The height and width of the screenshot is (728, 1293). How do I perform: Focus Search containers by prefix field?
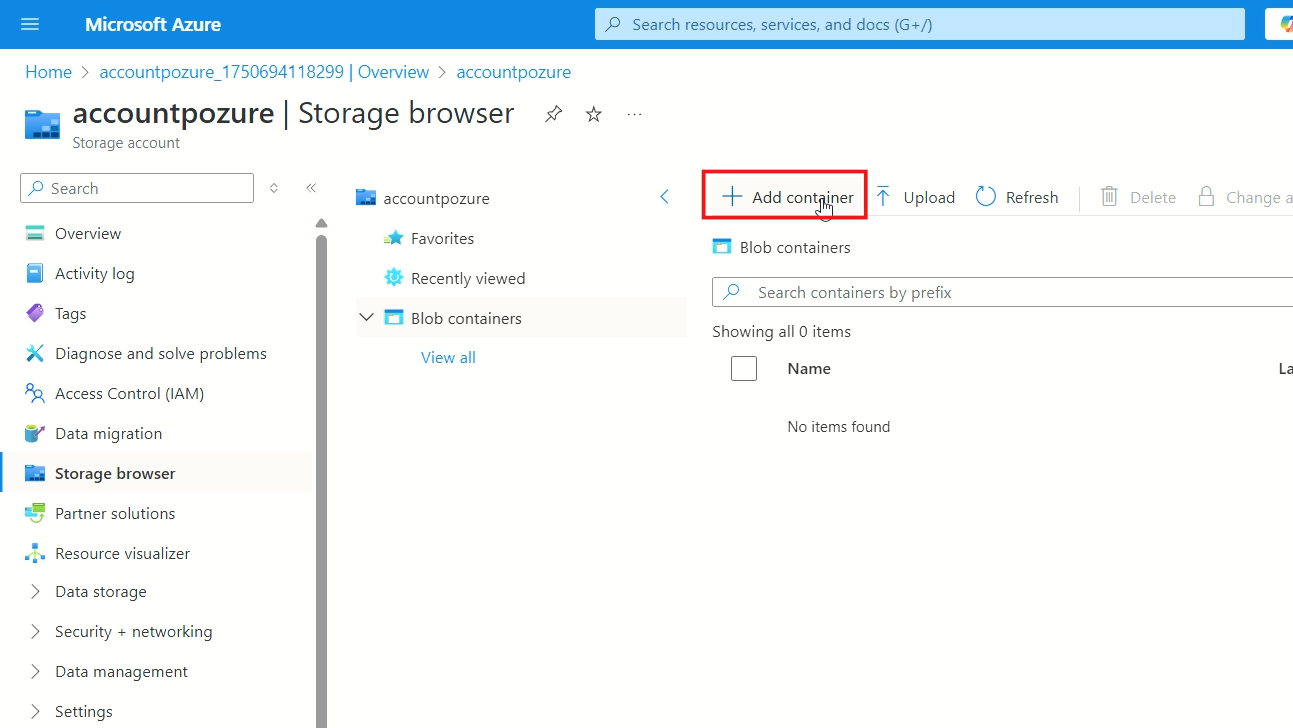pos(1002,292)
